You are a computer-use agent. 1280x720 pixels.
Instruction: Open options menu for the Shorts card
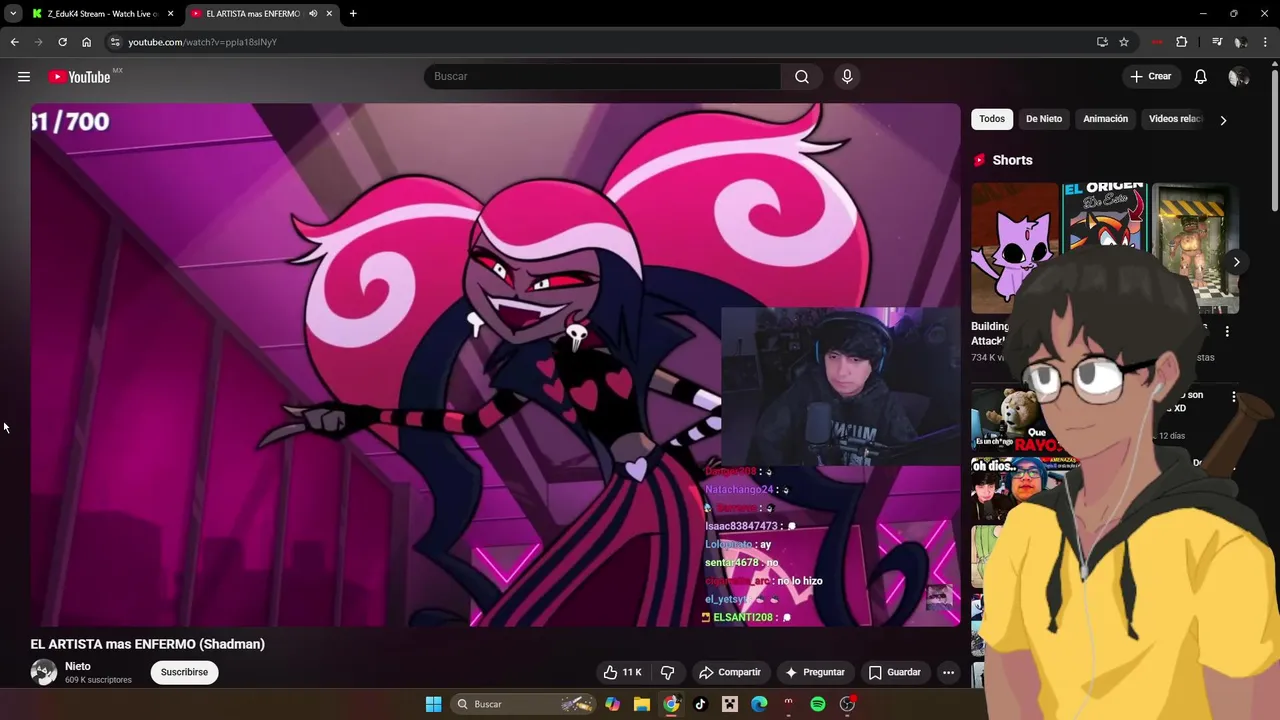(x=1227, y=331)
